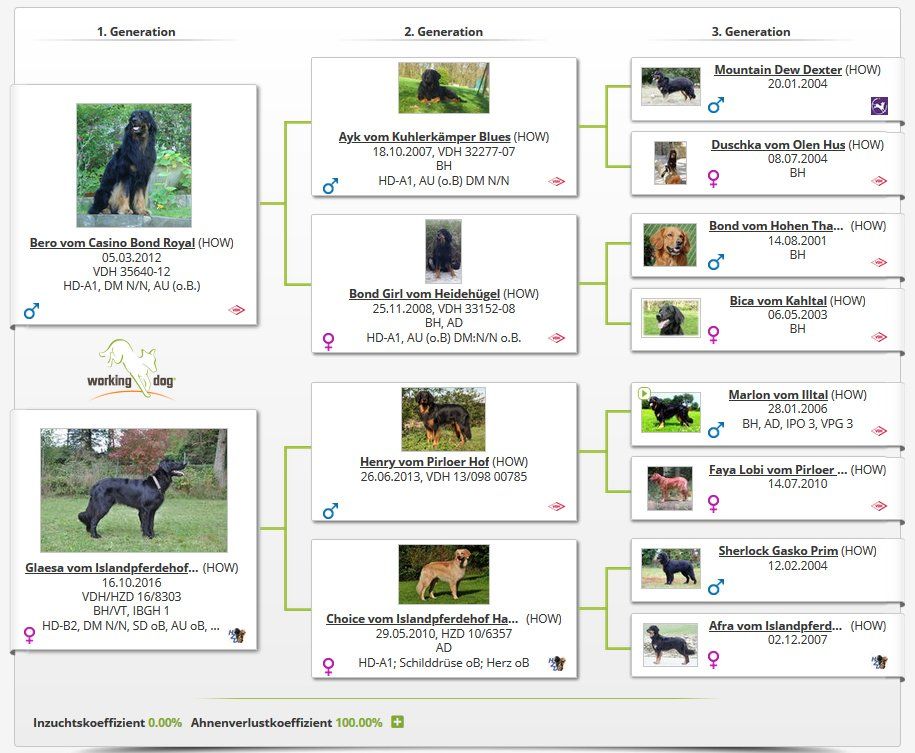Click the HZD club badge on Afra card

point(879,661)
